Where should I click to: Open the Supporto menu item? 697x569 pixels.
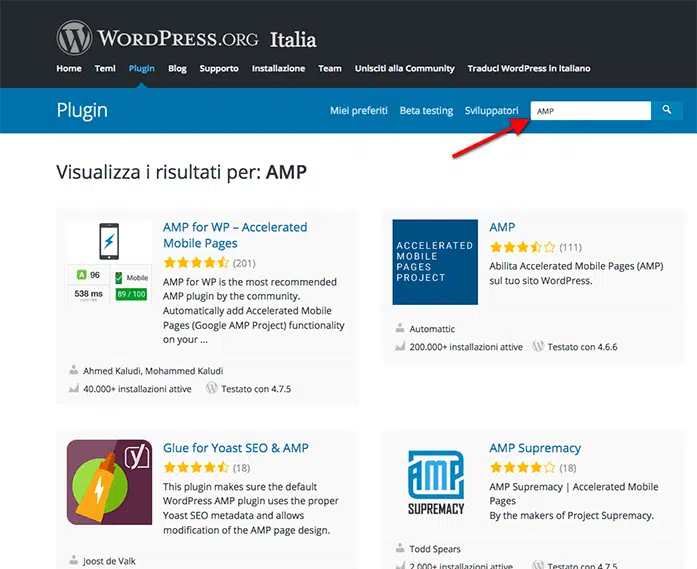(219, 68)
